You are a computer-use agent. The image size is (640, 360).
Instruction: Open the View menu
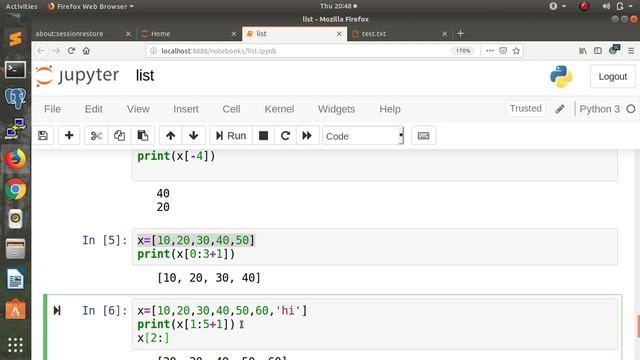click(x=138, y=109)
